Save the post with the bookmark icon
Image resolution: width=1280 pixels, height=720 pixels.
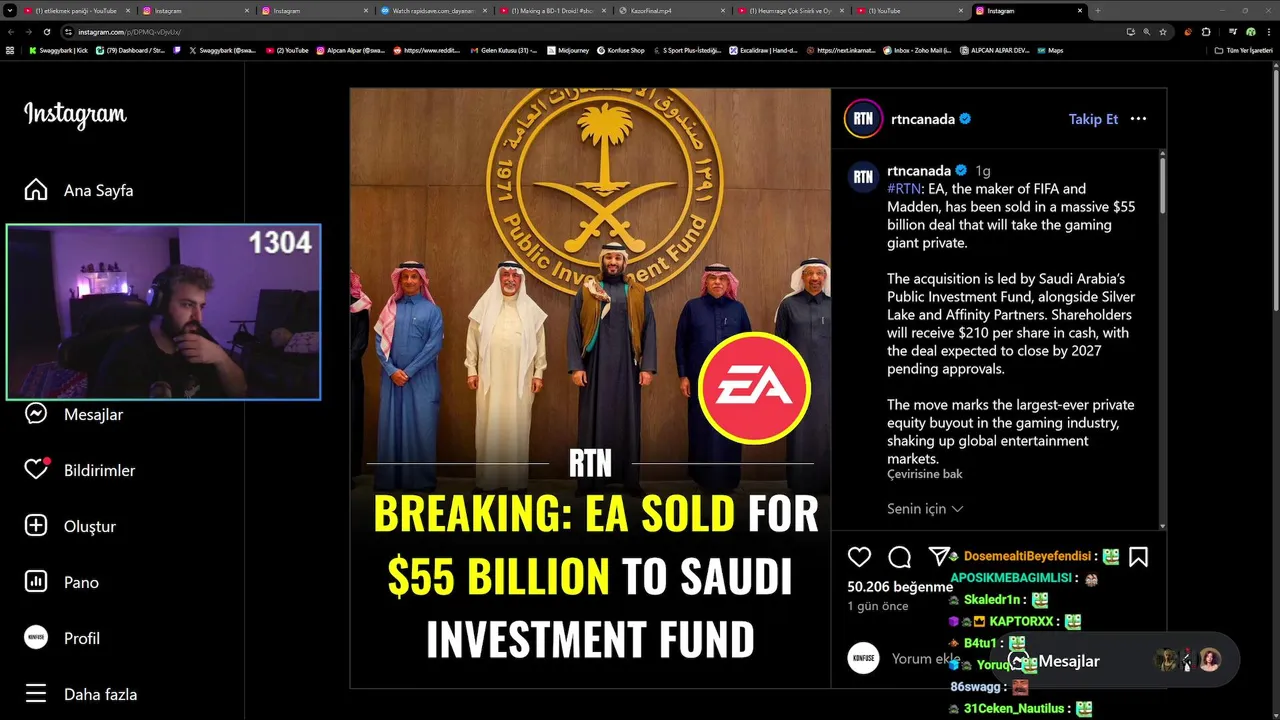click(x=1138, y=557)
